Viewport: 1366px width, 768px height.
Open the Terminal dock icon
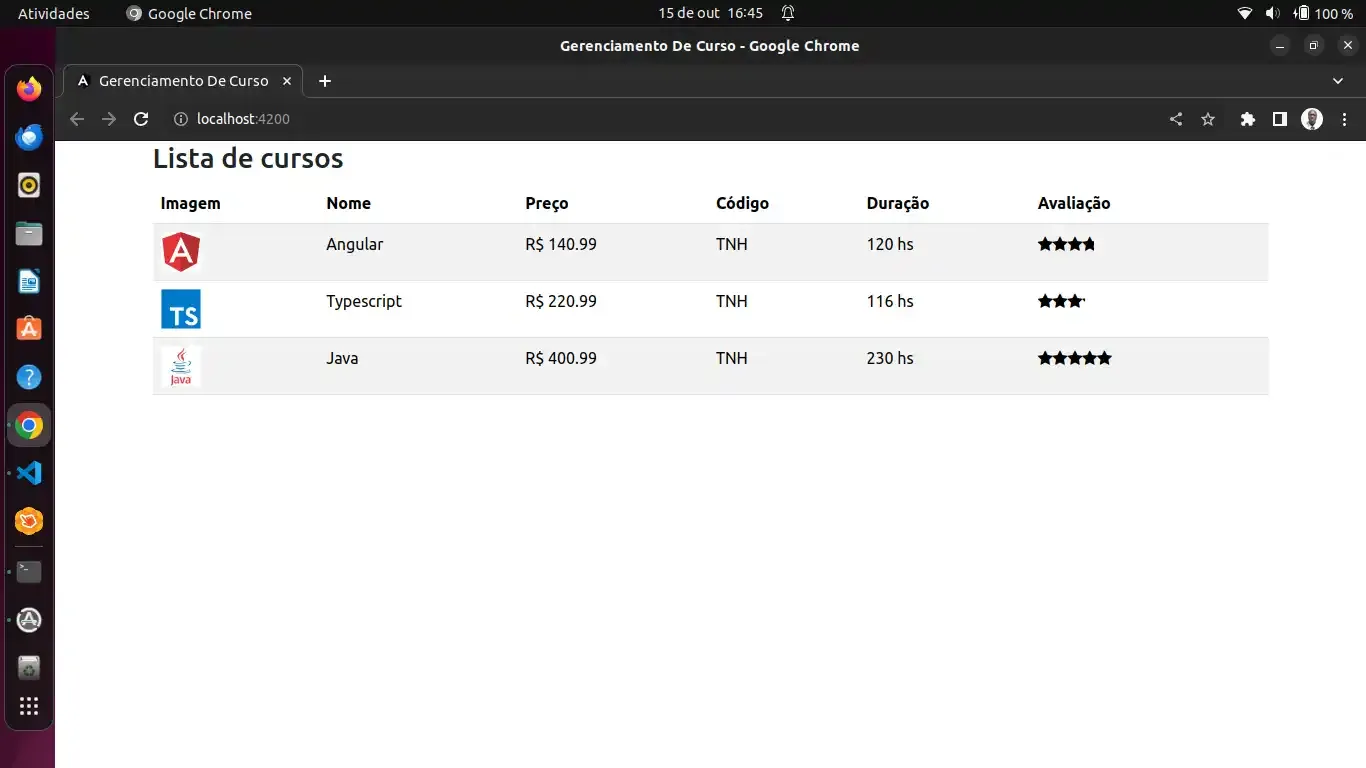pos(29,572)
